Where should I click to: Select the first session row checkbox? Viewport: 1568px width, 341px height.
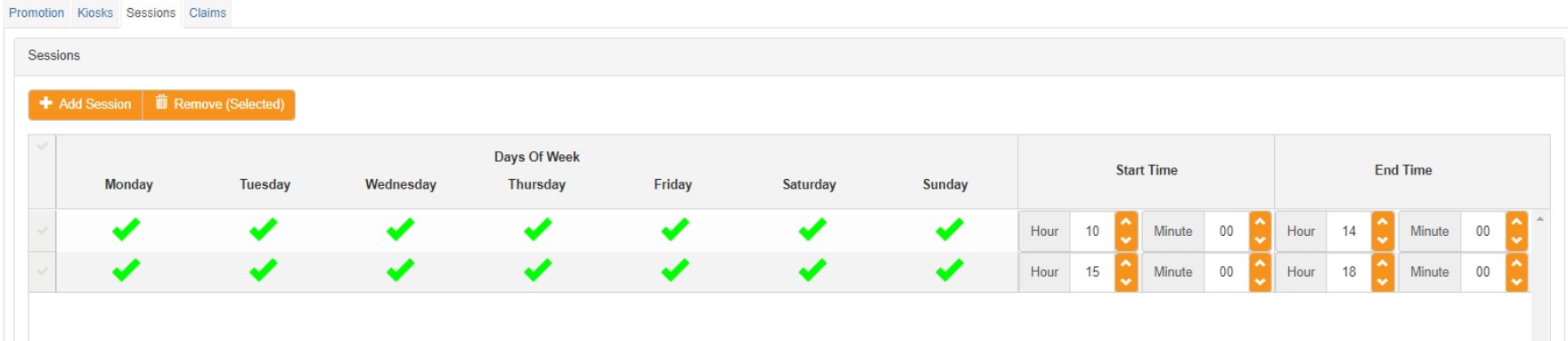(42, 231)
